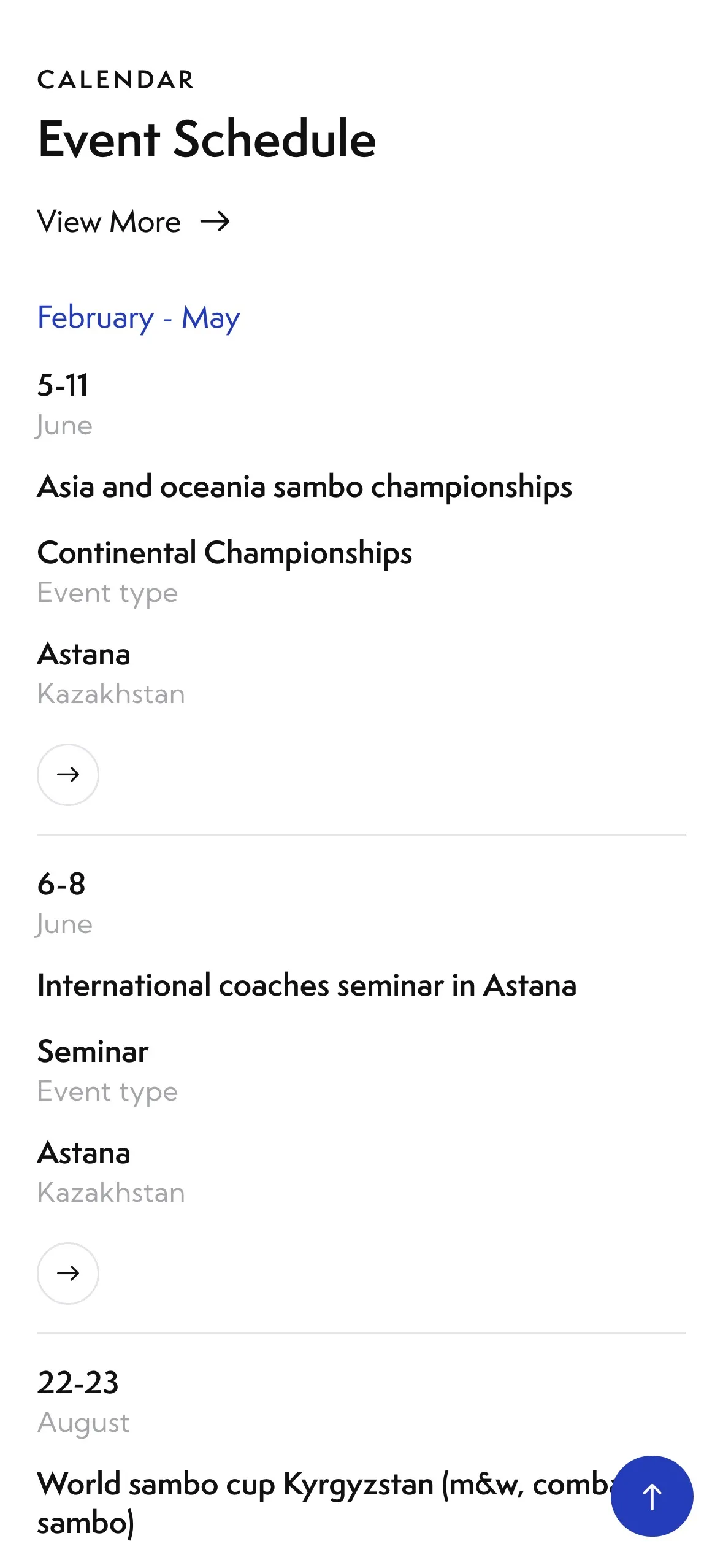Click the CALENDAR section label
The height and width of the screenshot is (1568, 723).
click(x=115, y=80)
